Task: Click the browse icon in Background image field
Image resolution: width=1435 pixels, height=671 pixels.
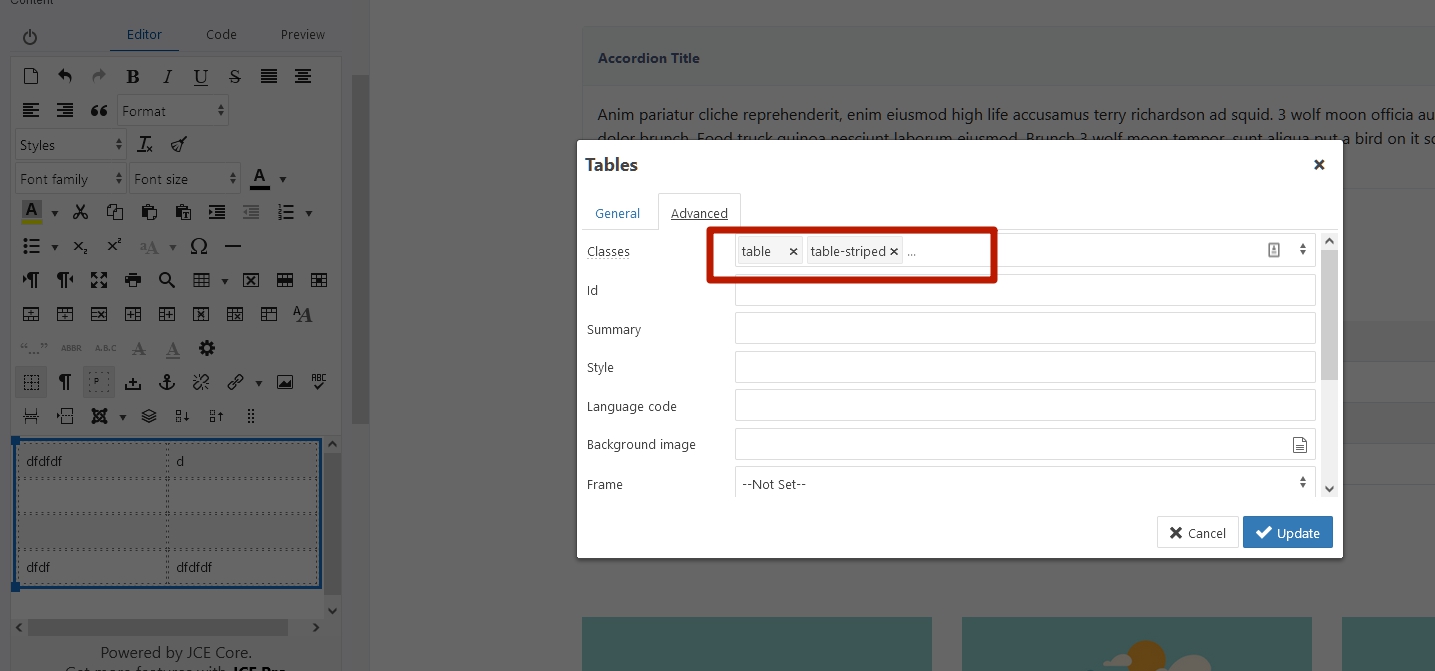Action: coord(1299,445)
